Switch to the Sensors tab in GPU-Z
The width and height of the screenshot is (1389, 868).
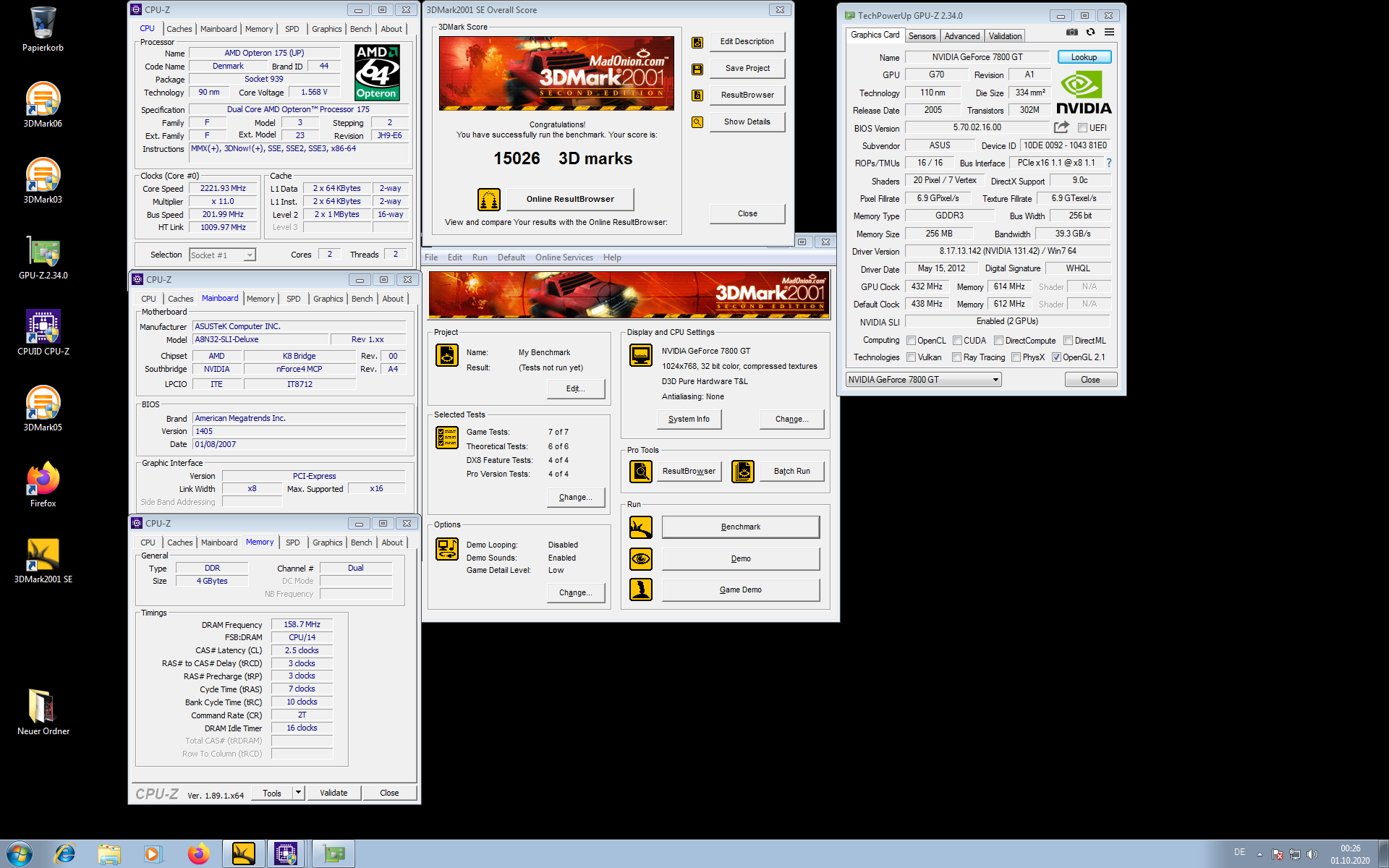[x=922, y=35]
